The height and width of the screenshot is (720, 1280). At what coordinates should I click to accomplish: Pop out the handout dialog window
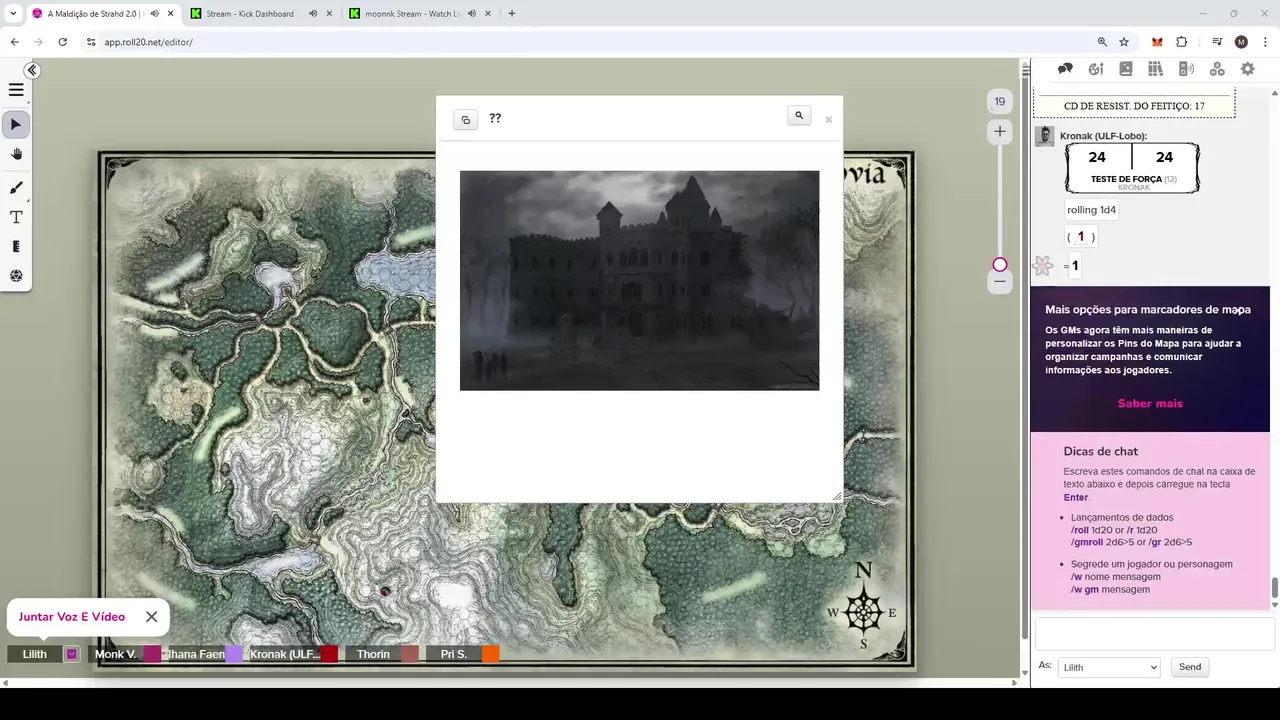click(465, 120)
